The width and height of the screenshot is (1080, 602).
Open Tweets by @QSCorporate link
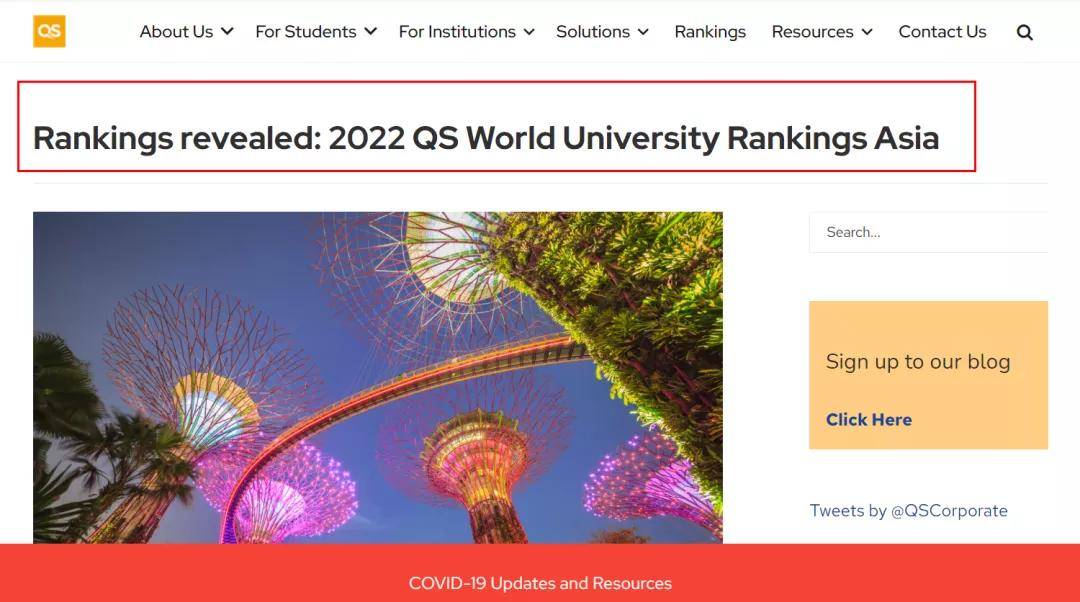point(908,510)
